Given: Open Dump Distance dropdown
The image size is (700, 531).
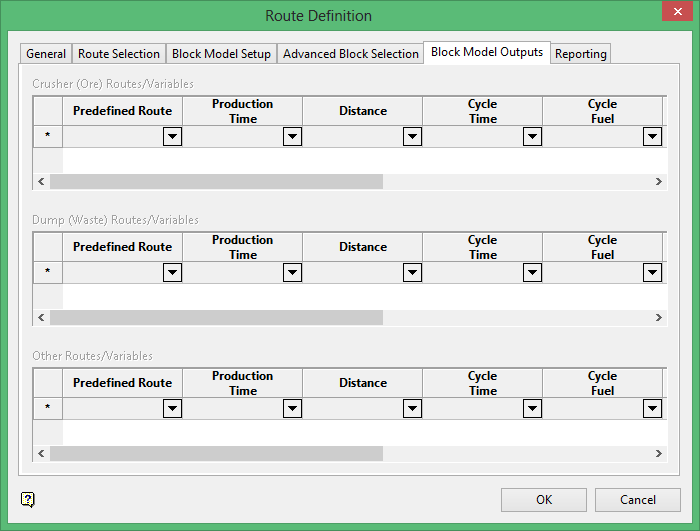Looking at the screenshot, I should (412, 272).
